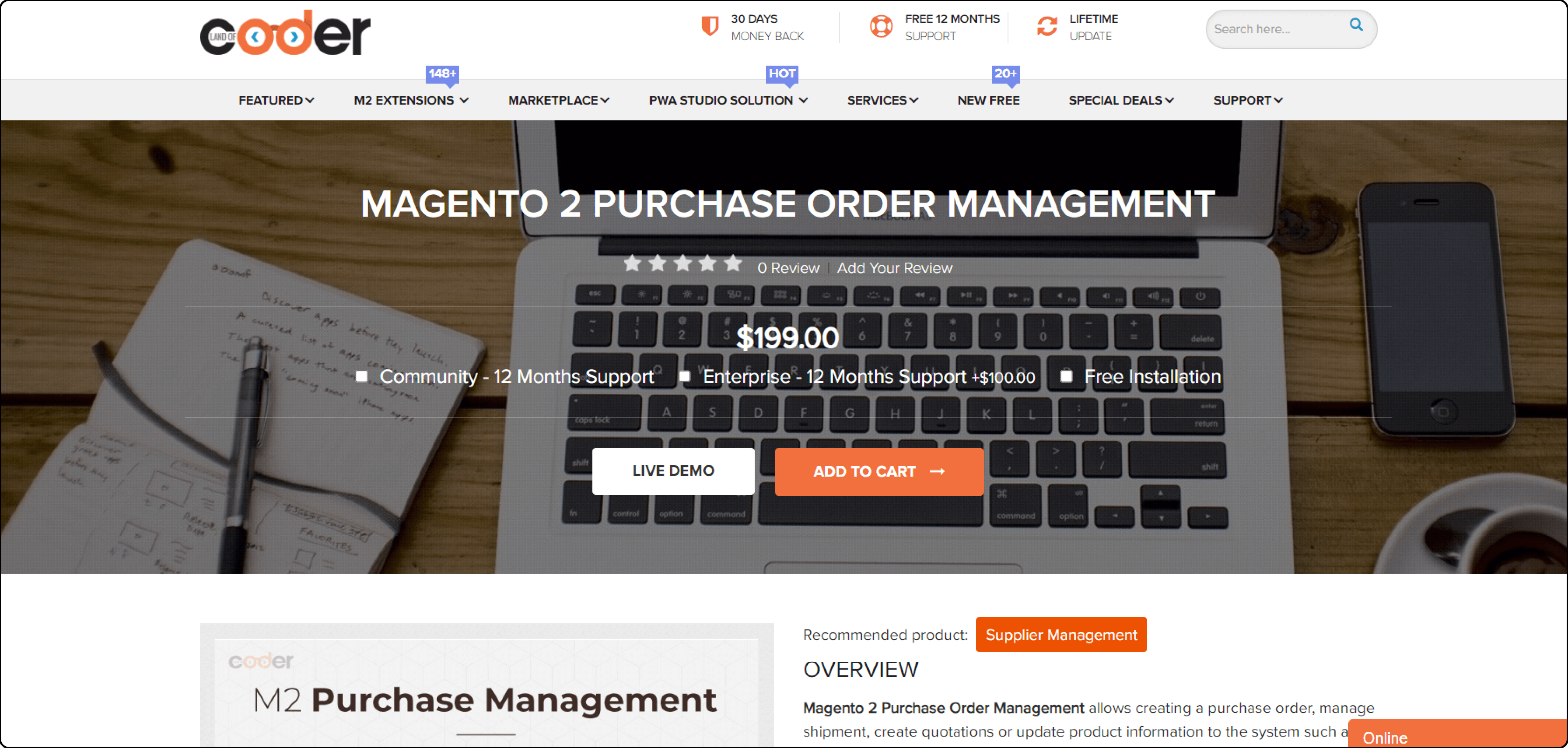Open the Supplier Management recommended product
Image resolution: width=1568 pixels, height=748 pixels.
click(1061, 635)
